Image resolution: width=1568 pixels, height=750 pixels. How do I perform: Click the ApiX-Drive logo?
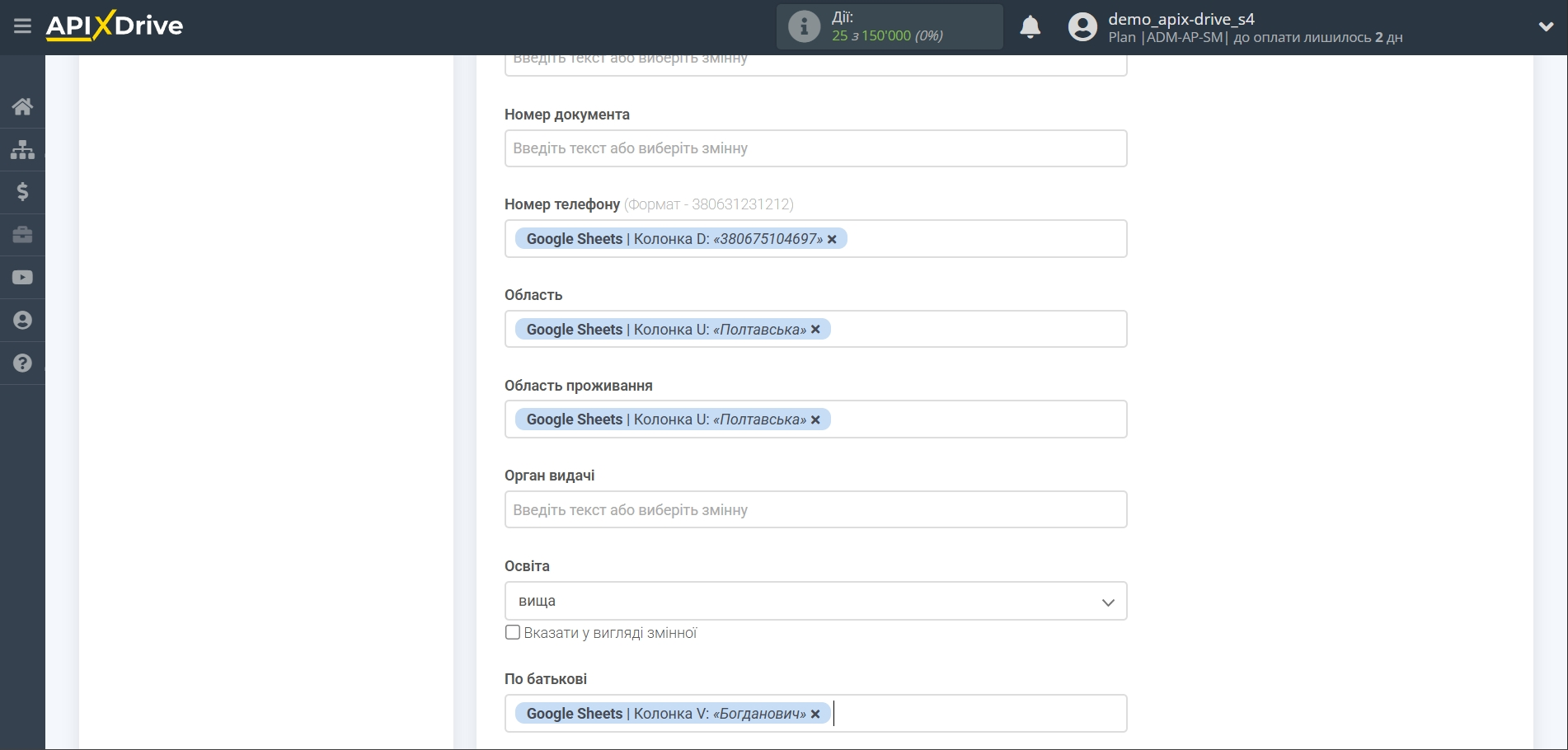[115, 26]
